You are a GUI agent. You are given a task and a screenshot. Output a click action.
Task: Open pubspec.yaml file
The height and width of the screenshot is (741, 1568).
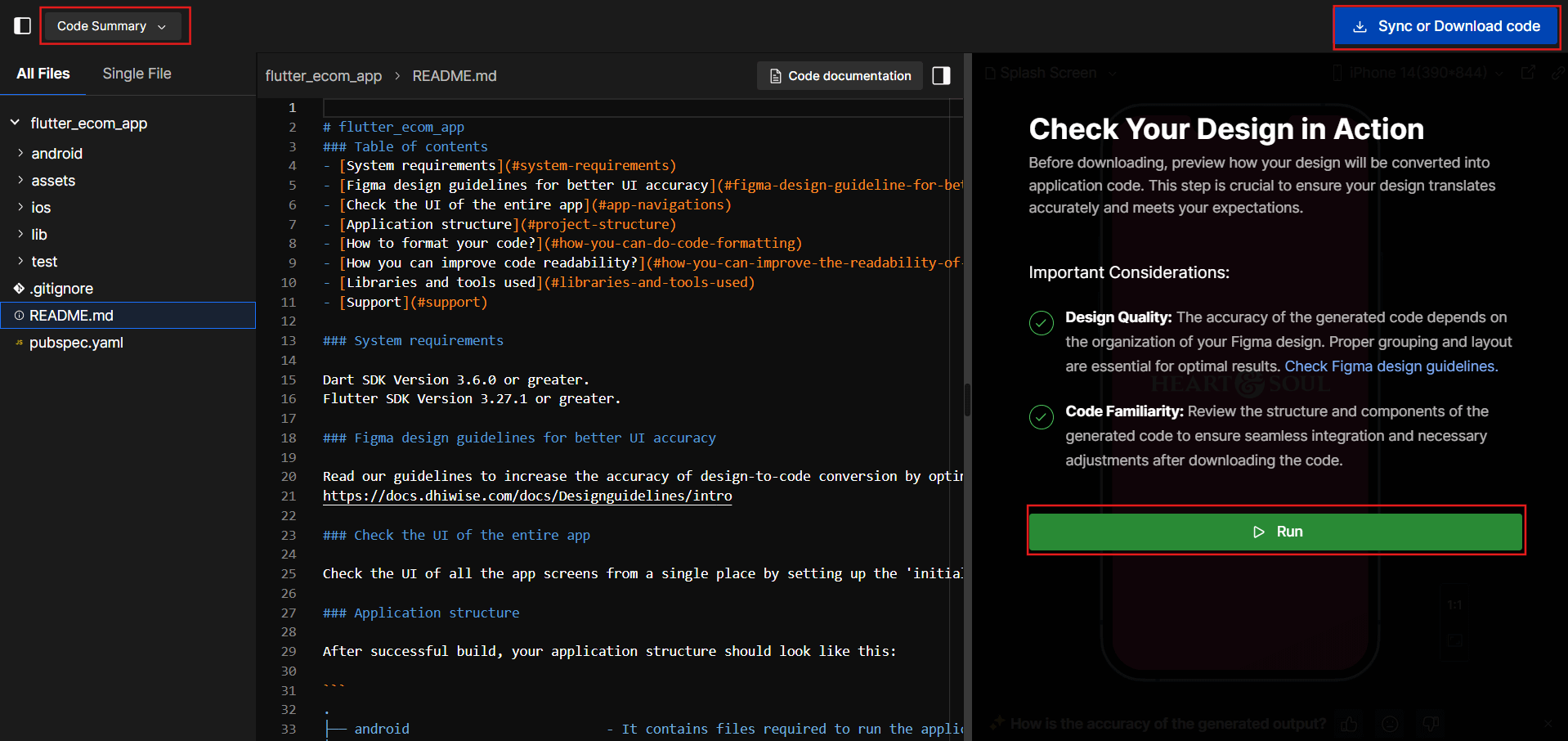76,342
